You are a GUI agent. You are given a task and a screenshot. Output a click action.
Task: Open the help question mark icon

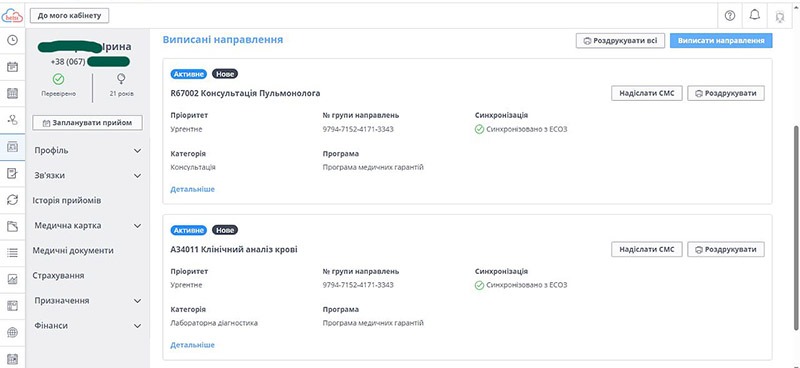pos(730,16)
